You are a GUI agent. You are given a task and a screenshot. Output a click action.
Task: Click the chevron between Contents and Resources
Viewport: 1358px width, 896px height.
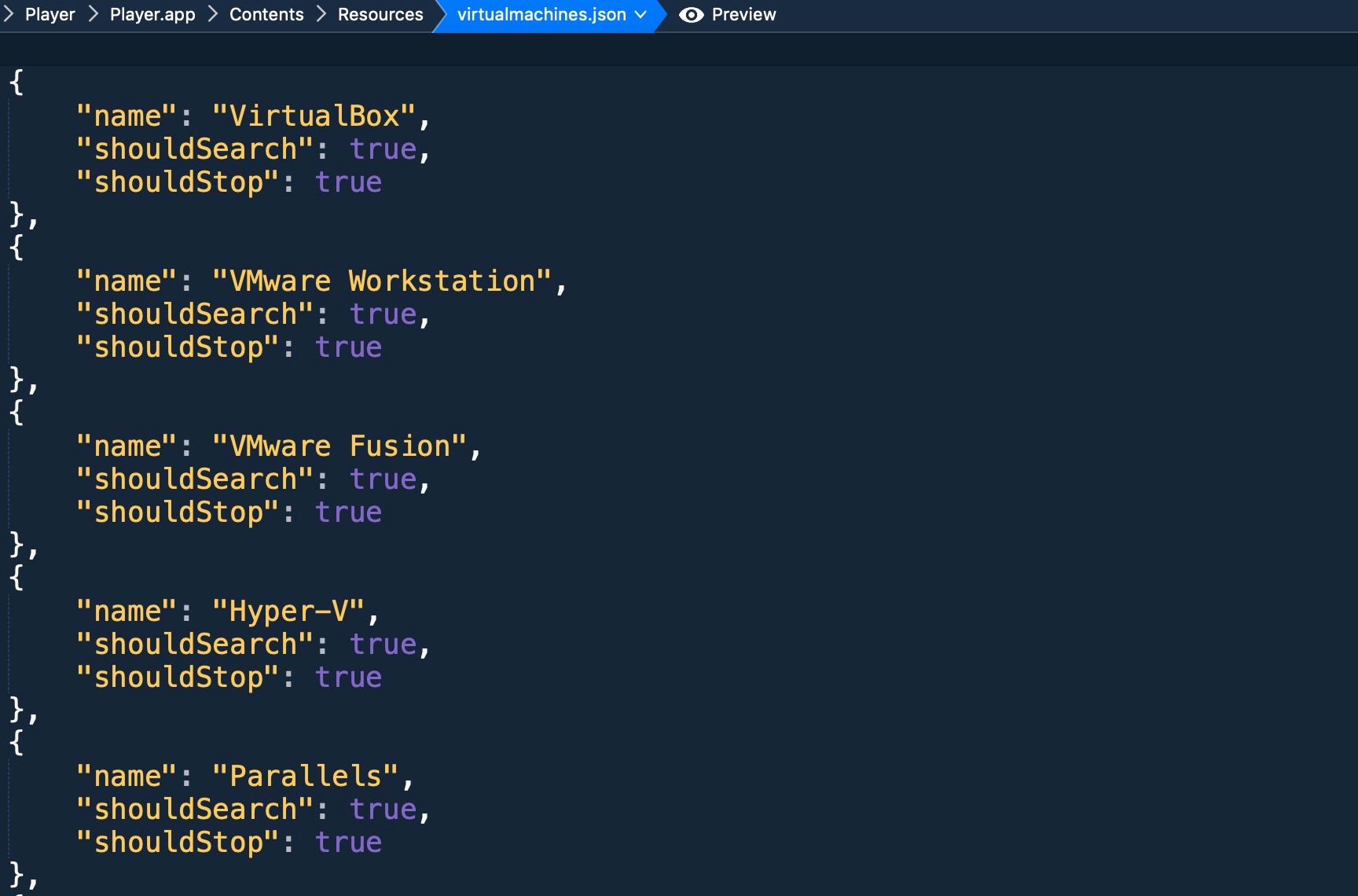click(x=321, y=14)
